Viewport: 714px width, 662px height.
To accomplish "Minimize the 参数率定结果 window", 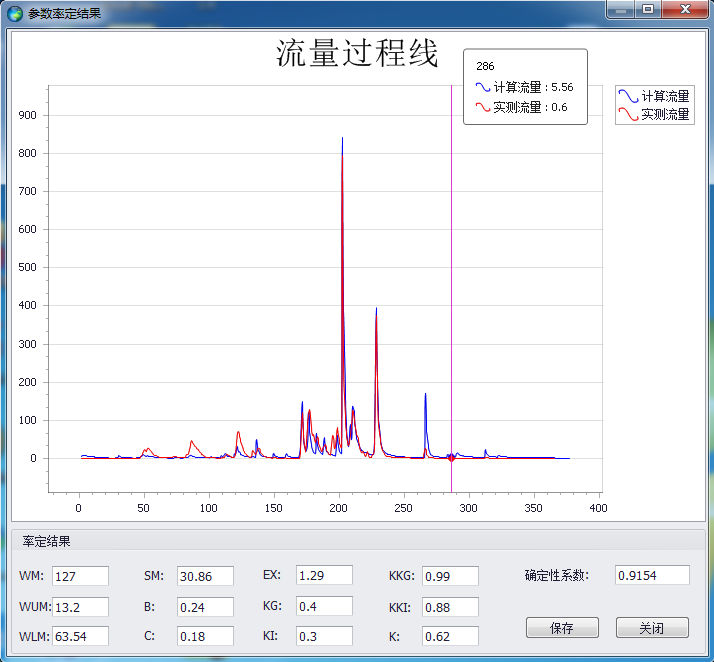I will tap(621, 9).
